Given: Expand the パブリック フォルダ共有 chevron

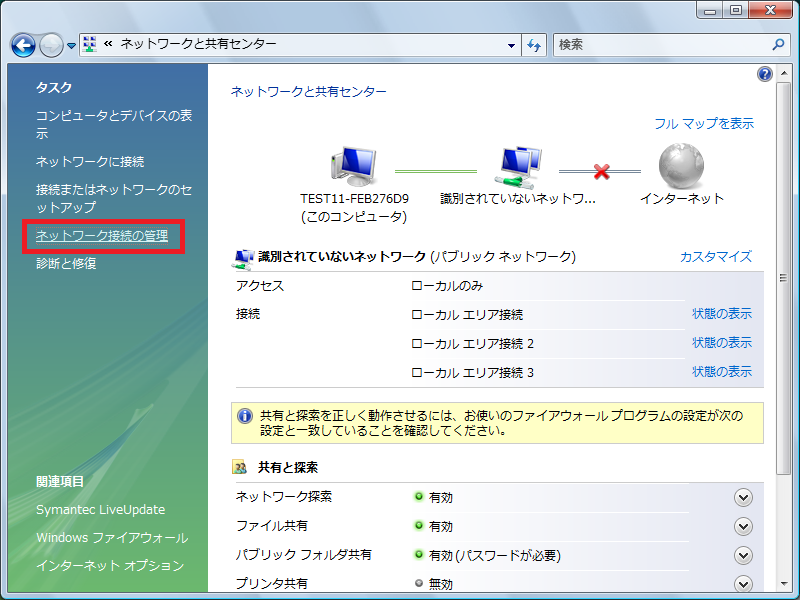Looking at the screenshot, I should click(742, 556).
